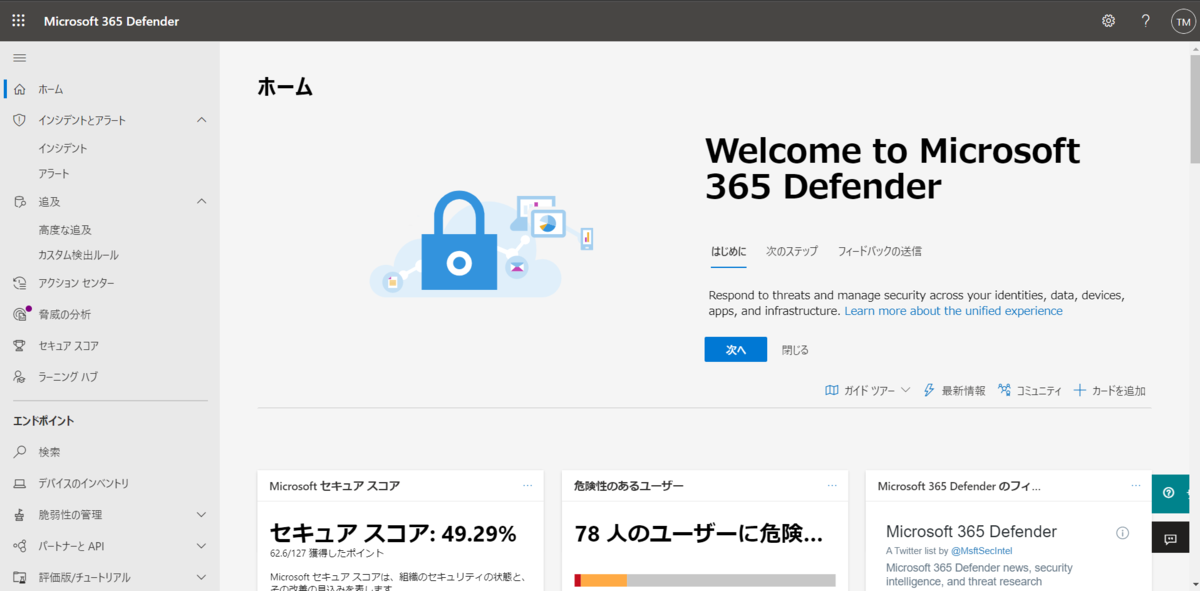Open more options on Microsoft セキュア スコア card

tap(527, 486)
